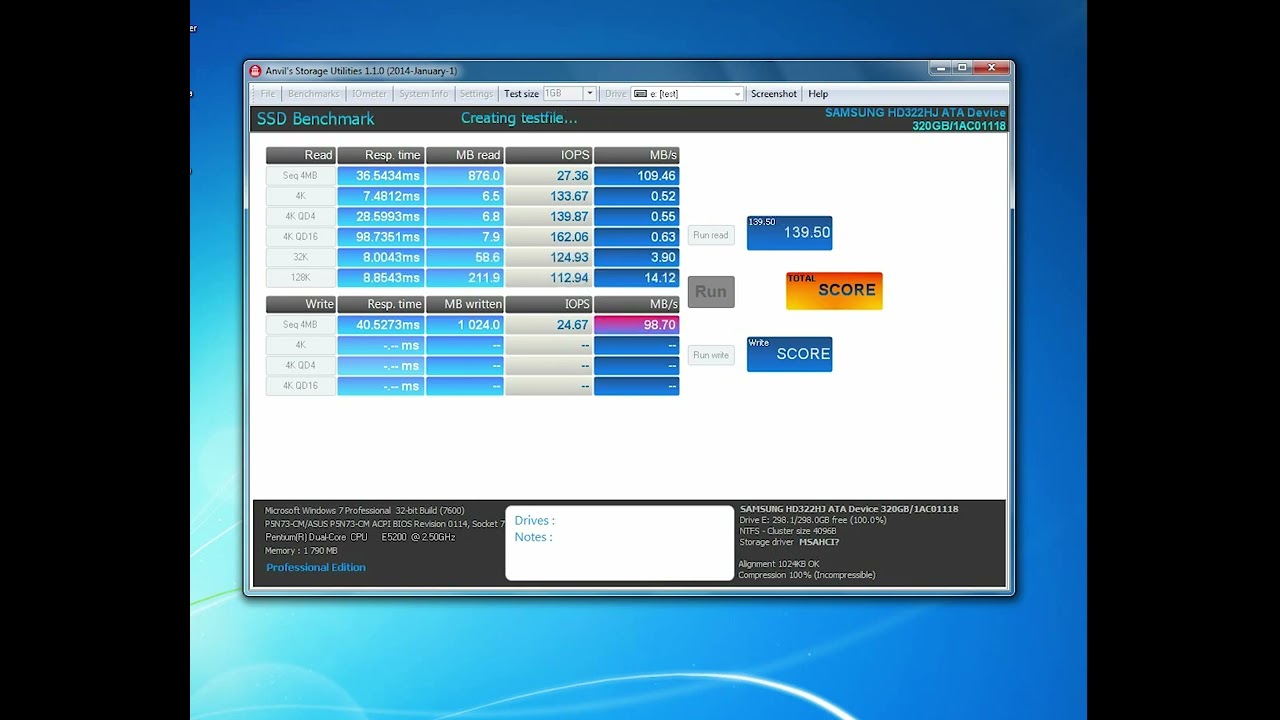This screenshot has height=720, width=1280.
Task: Click the read score 139.50 box
Action: click(789, 233)
